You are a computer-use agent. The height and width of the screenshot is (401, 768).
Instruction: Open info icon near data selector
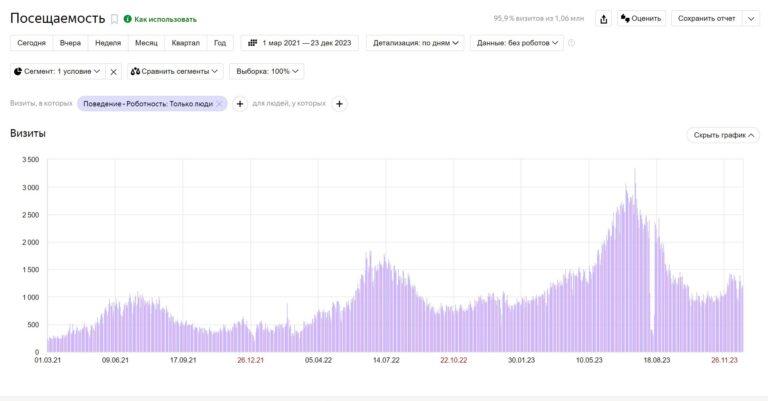pyautogui.click(x=571, y=43)
